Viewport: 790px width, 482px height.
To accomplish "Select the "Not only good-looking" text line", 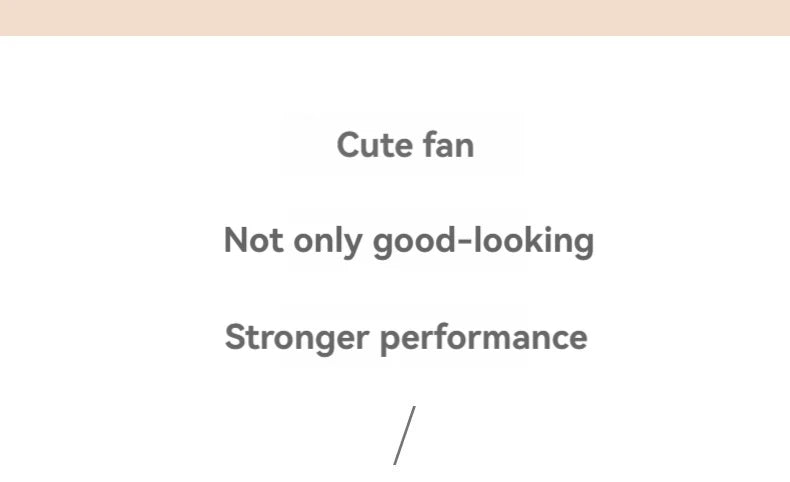I will (409, 241).
